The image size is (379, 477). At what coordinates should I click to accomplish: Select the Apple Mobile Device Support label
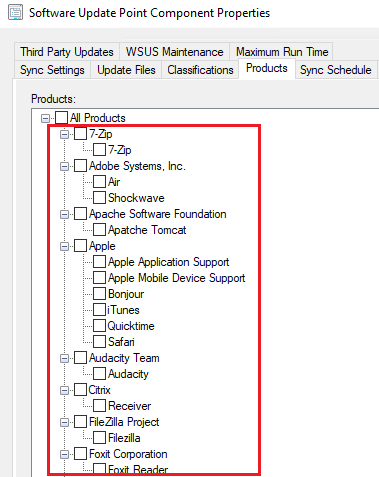177,278
